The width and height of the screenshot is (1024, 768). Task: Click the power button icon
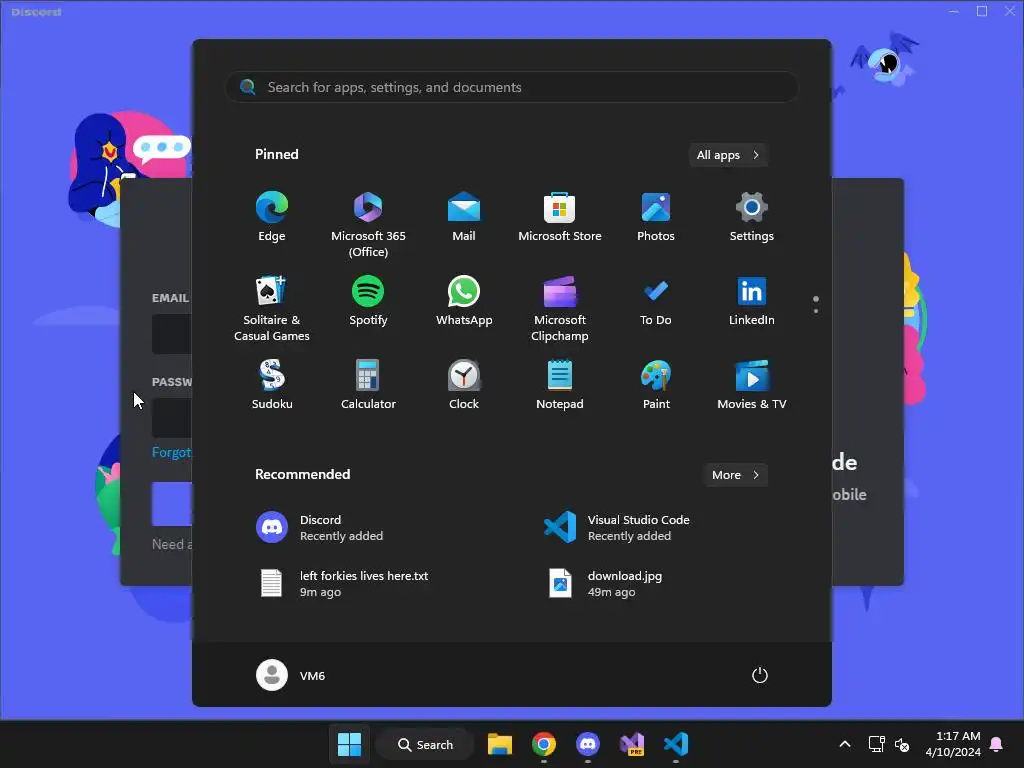(x=760, y=675)
